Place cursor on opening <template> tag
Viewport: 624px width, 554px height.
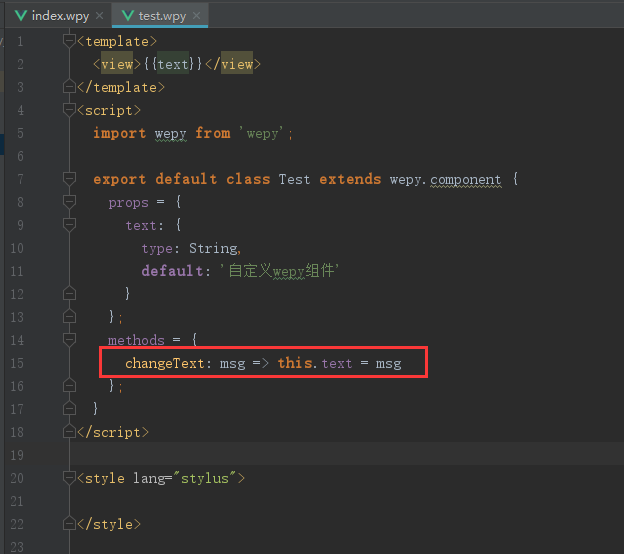point(117,41)
